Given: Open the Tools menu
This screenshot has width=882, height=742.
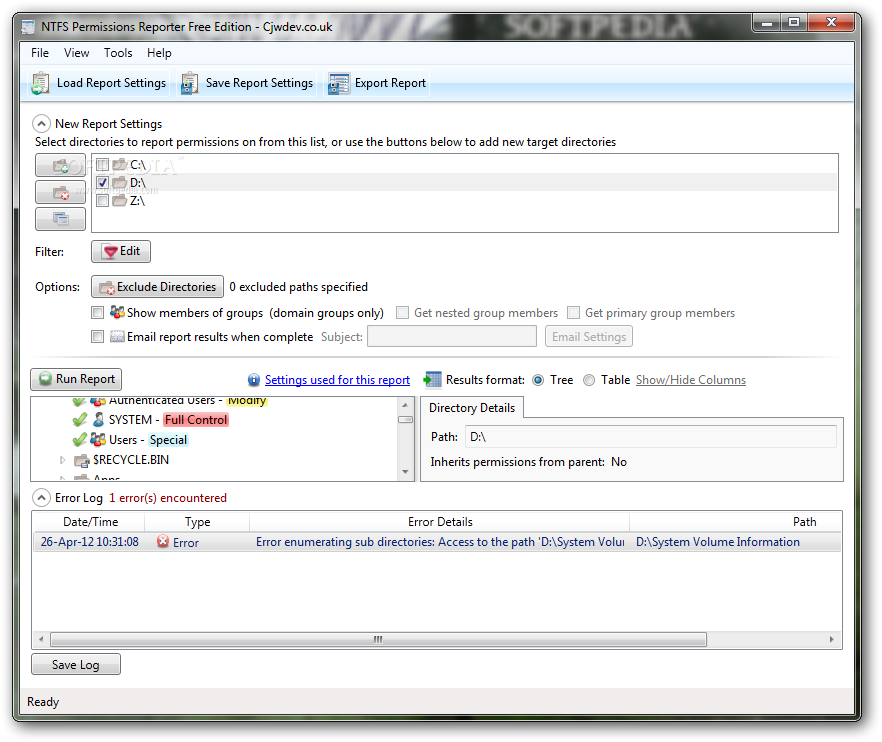Looking at the screenshot, I should (118, 53).
